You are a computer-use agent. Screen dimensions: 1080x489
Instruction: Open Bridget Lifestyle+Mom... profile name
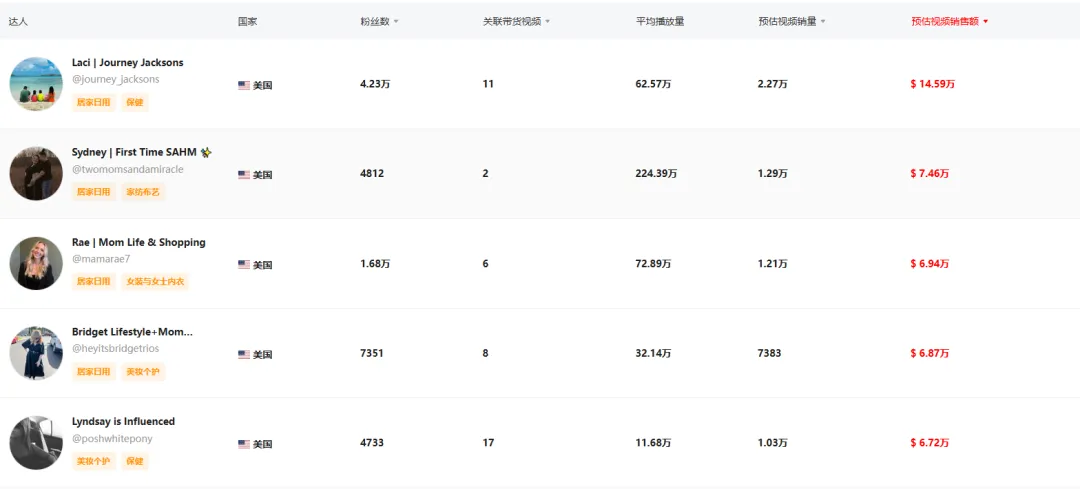coord(132,332)
